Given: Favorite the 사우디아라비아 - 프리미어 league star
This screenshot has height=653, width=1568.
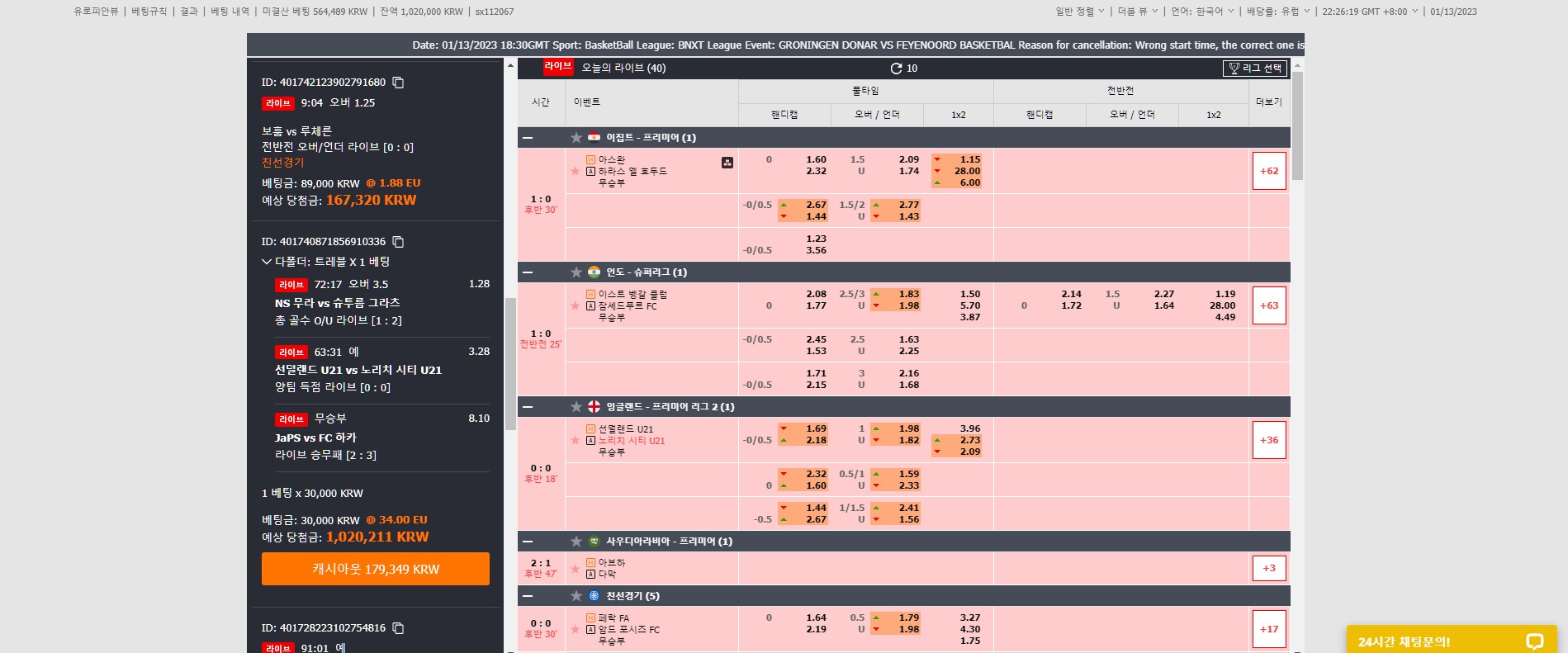Looking at the screenshot, I should pyautogui.click(x=576, y=542).
